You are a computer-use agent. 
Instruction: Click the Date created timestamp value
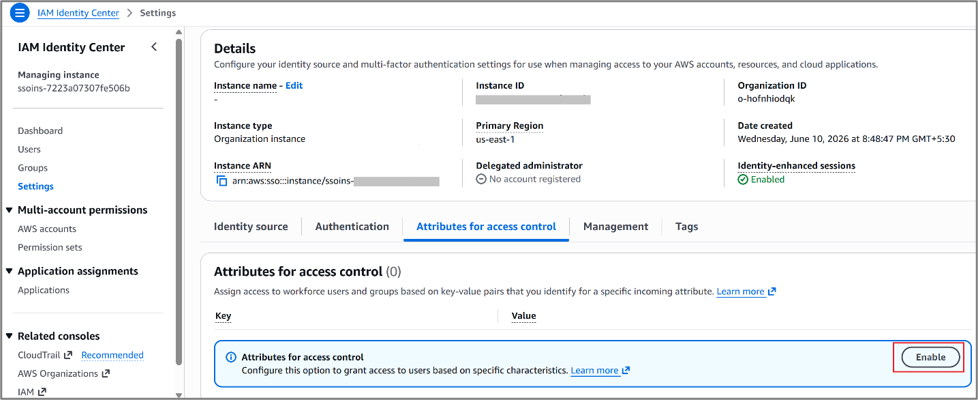[846, 139]
